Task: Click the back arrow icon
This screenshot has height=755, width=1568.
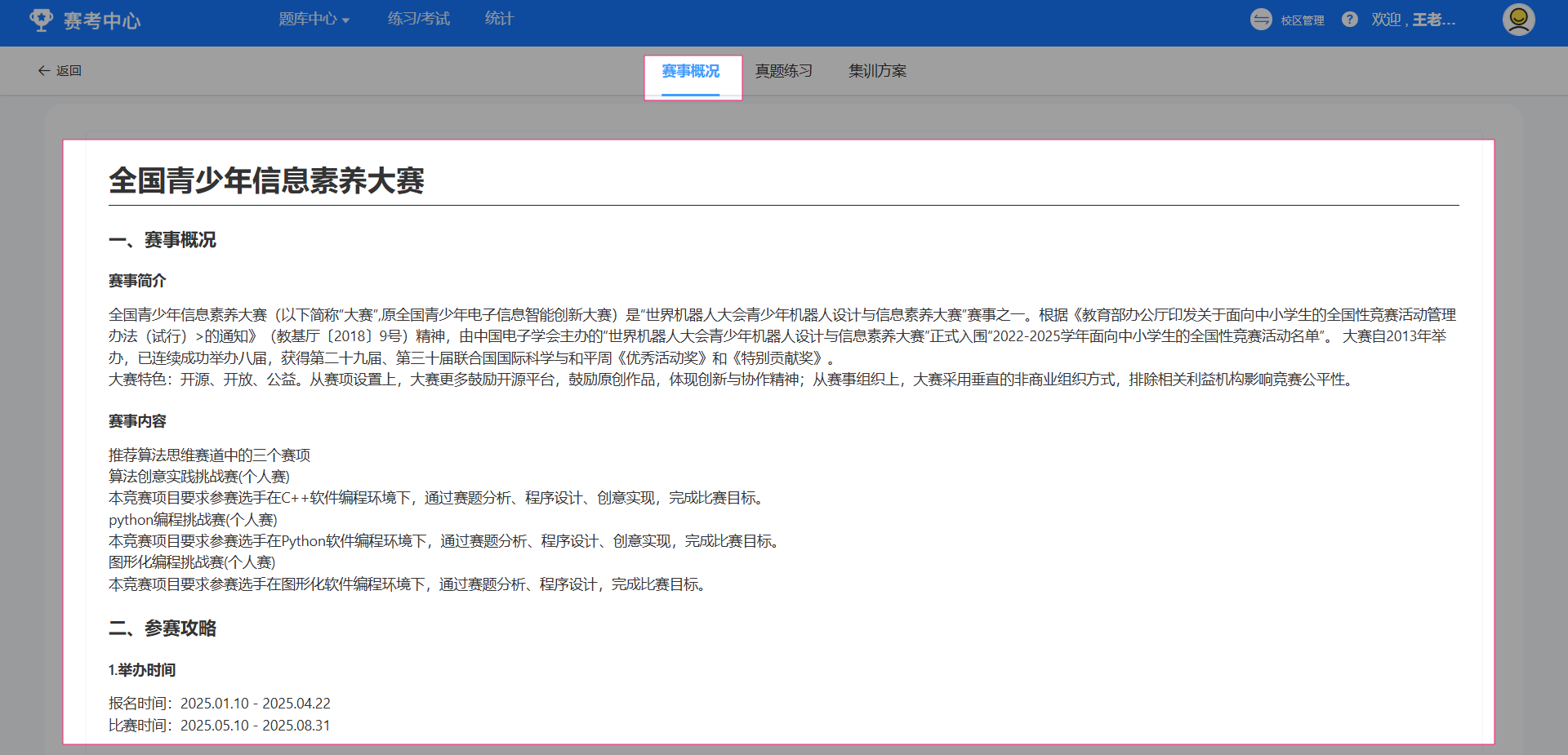Action: [x=44, y=71]
